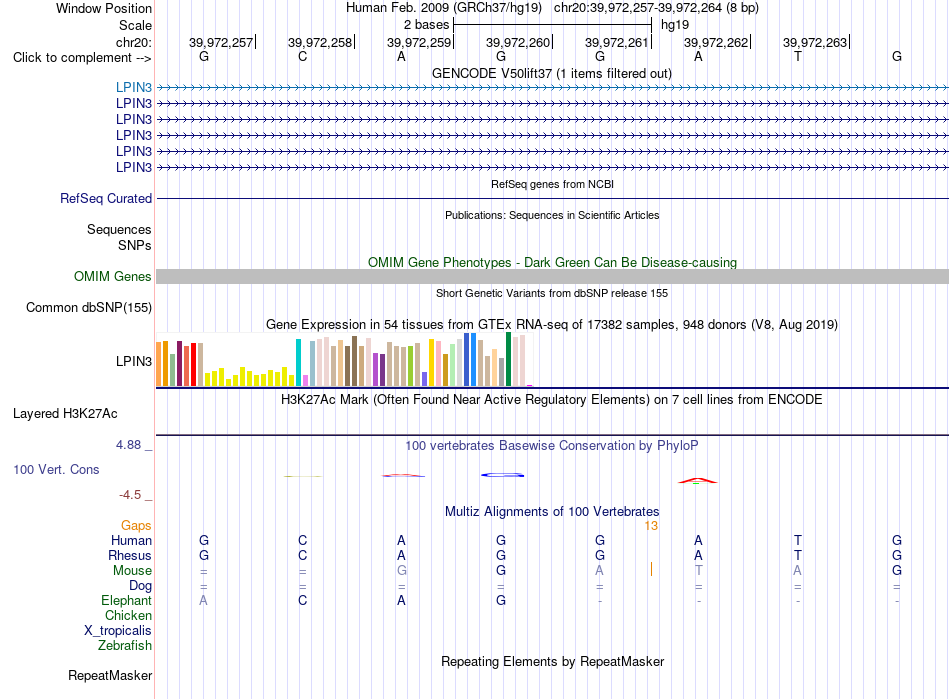This screenshot has width=950, height=699.
Task: Open the 100 Vert. Cons track label
Action: (56, 469)
